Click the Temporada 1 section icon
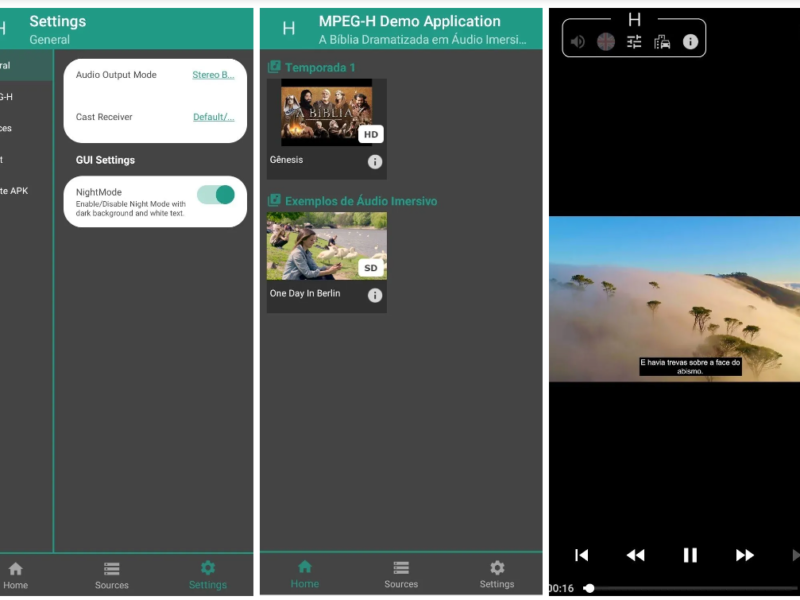The height and width of the screenshot is (600, 800). coord(274,67)
